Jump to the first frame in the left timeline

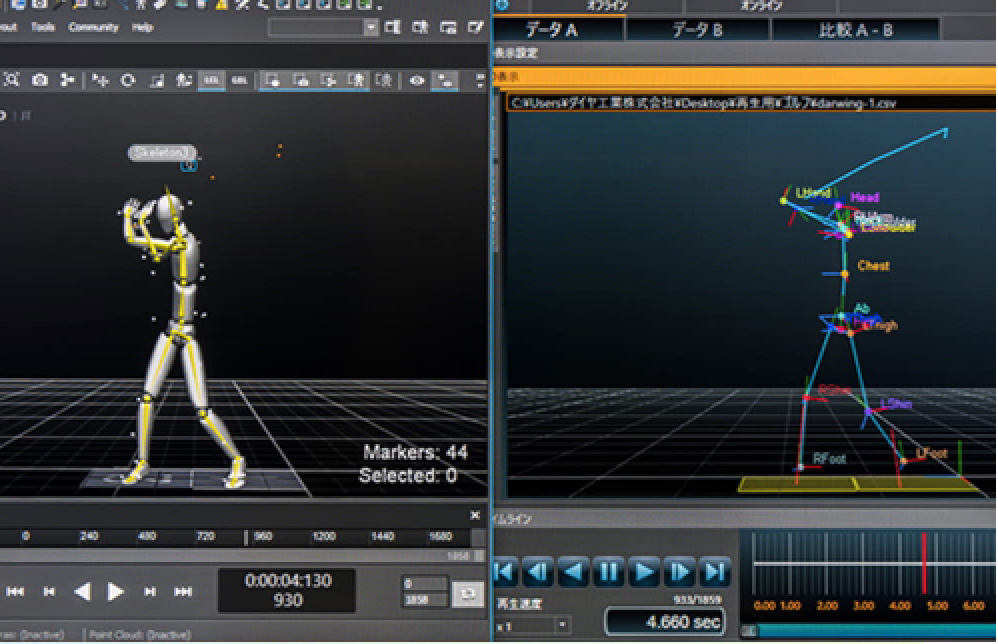(17, 592)
